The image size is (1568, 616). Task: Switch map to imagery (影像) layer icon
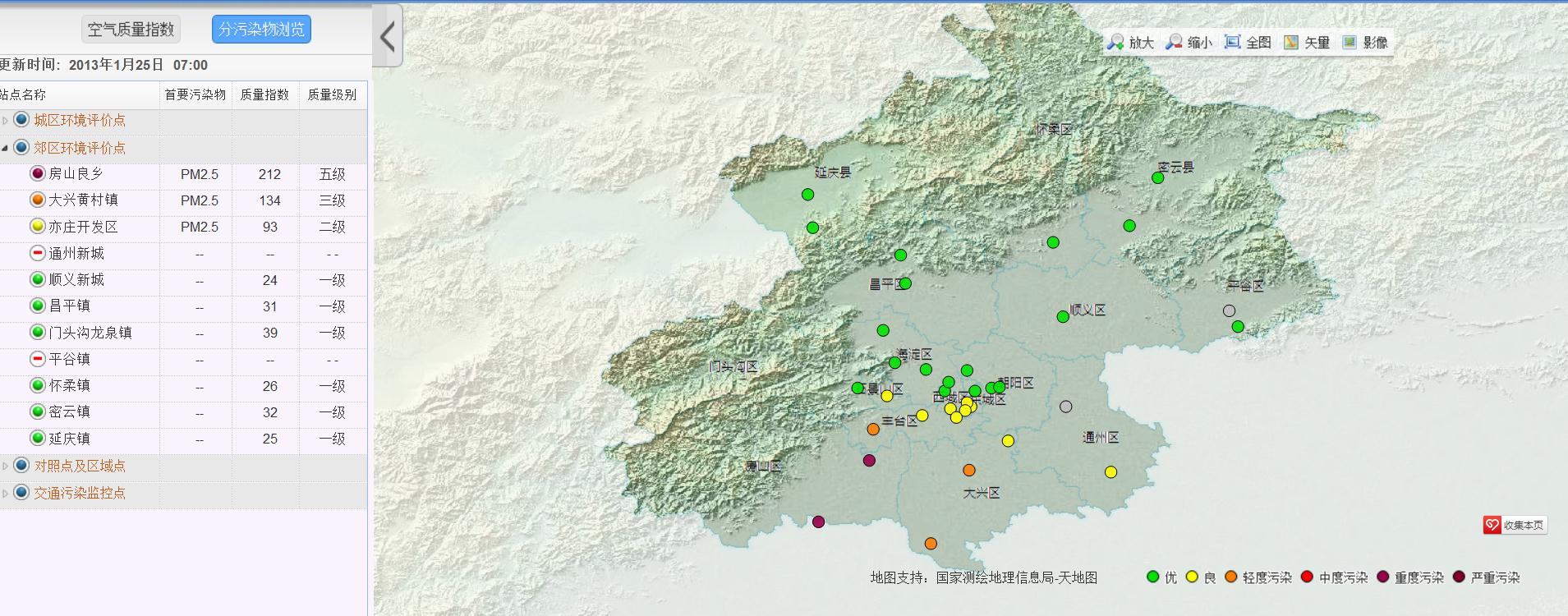pyautogui.click(x=1350, y=43)
